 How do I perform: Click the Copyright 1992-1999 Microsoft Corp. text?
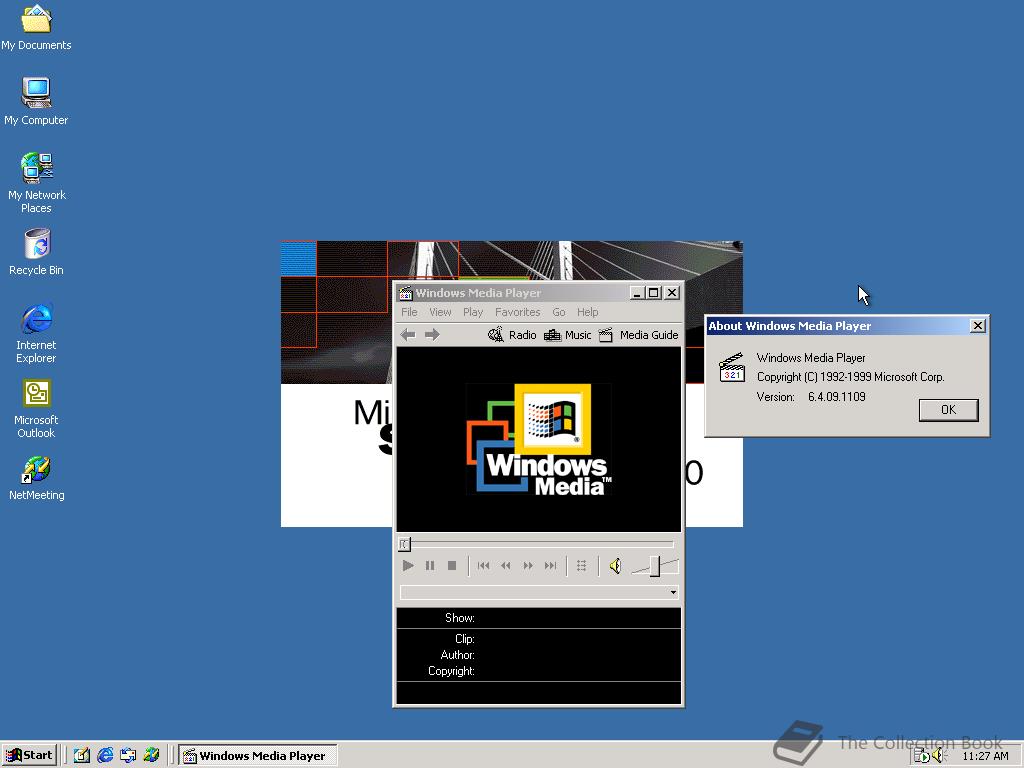tap(850, 377)
